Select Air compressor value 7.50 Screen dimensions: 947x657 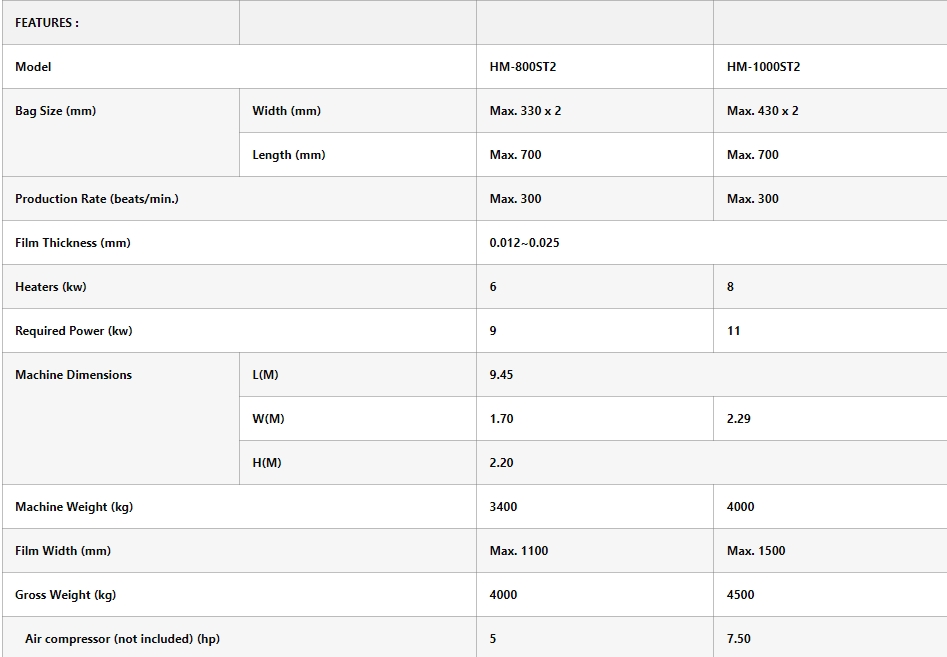[x=738, y=639]
